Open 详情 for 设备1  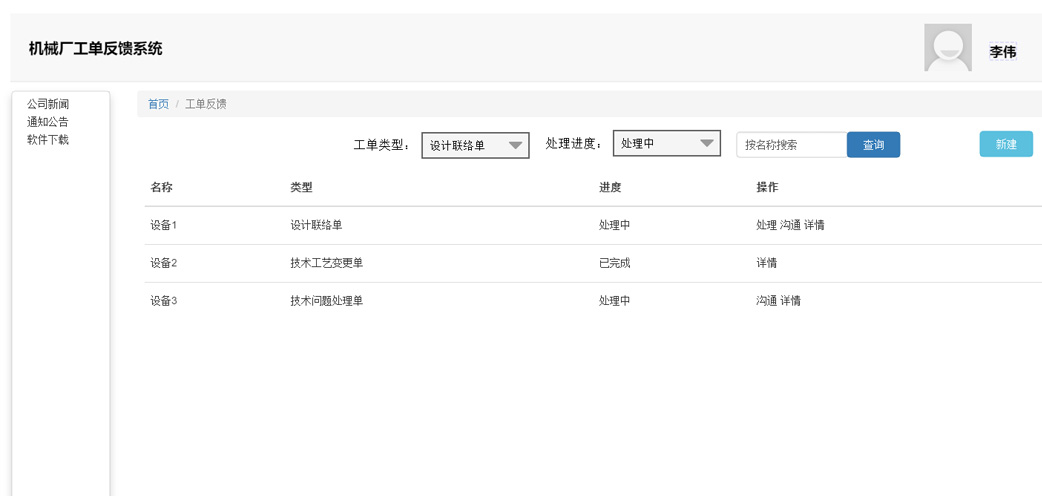point(814,225)
